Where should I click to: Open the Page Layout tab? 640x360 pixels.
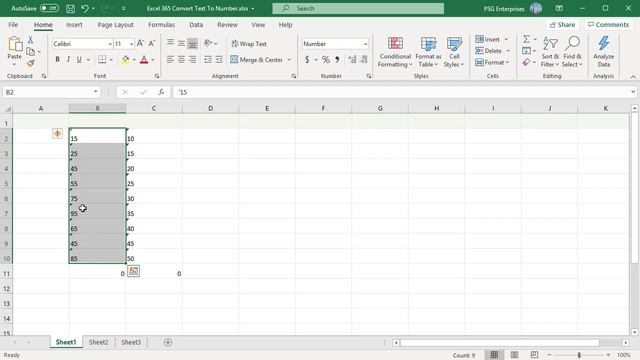(115, 24)
